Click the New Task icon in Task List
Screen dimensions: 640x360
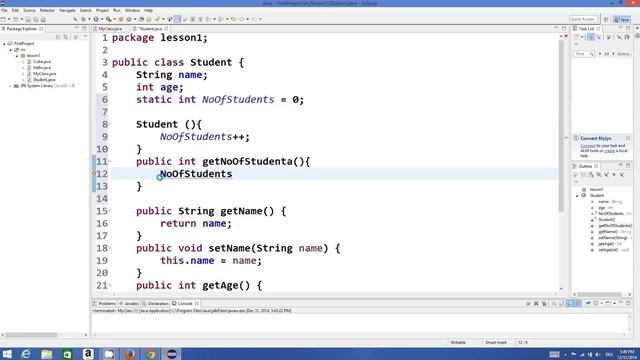(576, 37)
